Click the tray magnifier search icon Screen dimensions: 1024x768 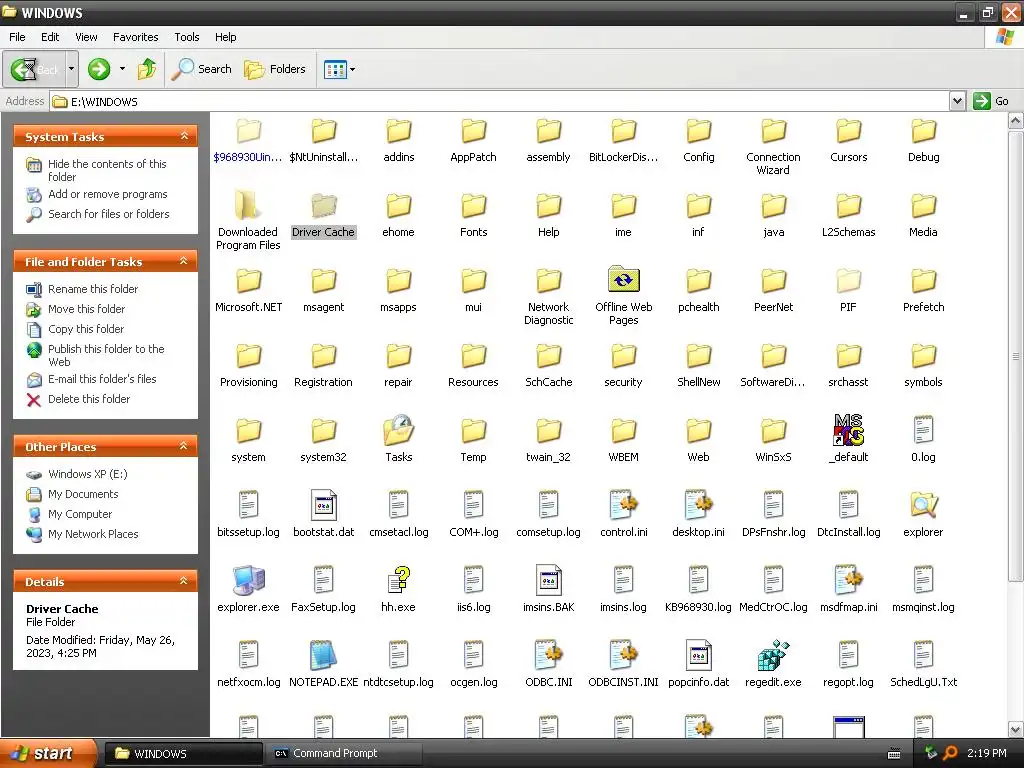pyautogui.click(x=950, y=753)
